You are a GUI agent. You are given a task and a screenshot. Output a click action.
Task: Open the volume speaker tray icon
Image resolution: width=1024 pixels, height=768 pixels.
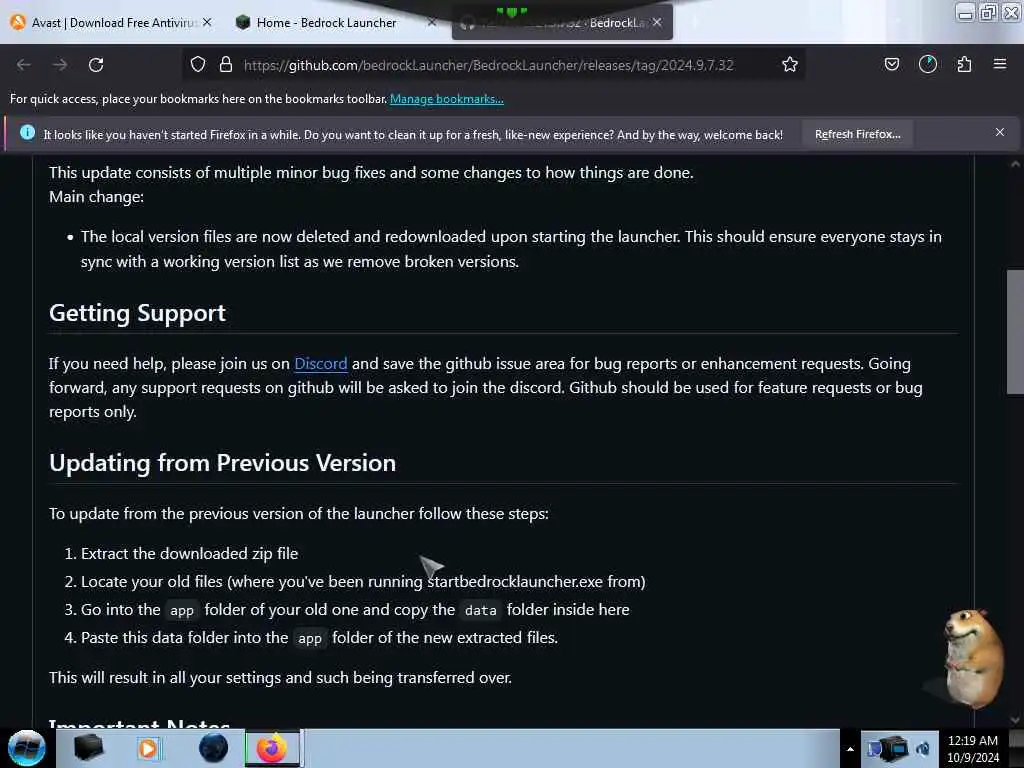point(923,749)
